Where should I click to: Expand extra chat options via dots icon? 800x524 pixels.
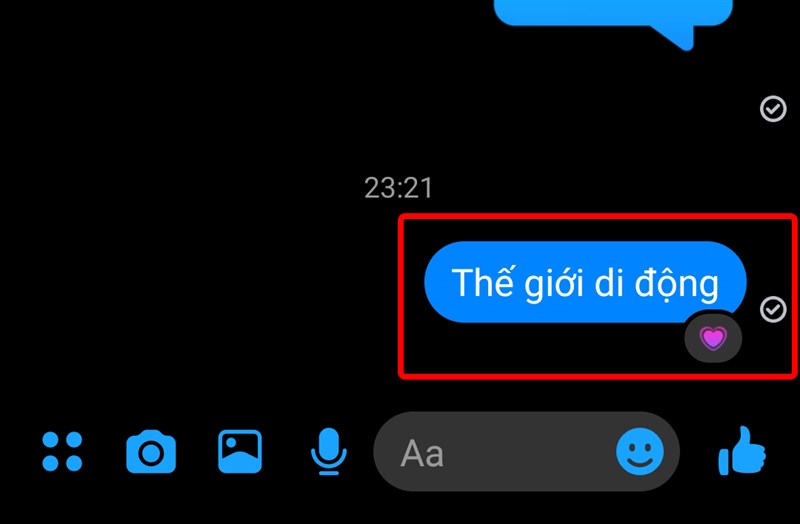pyautogui.click(x=62, y=452)
